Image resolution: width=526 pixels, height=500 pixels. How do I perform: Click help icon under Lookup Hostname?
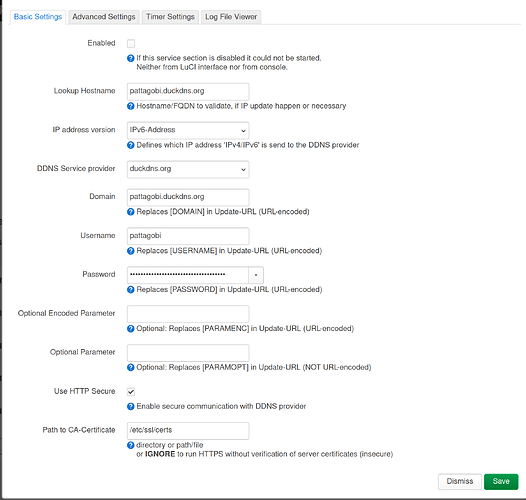pyautogui.click(x=130, y=106)
